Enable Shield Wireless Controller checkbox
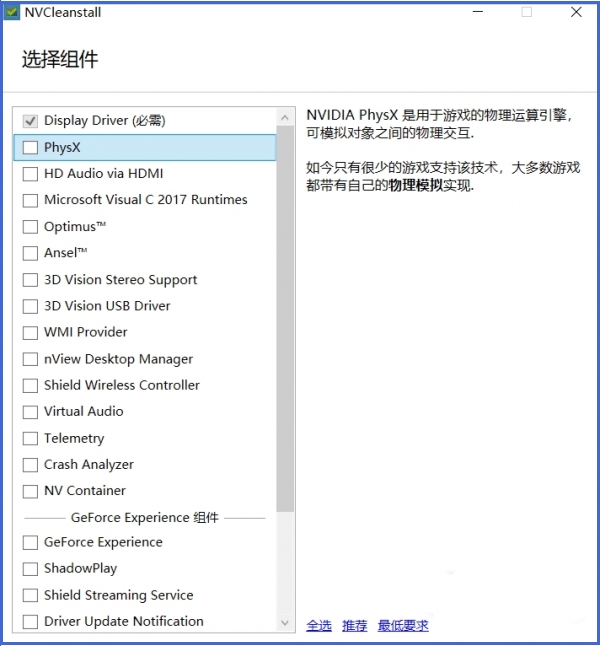This screenshot has height=646, width=600. tap(30, 386)
